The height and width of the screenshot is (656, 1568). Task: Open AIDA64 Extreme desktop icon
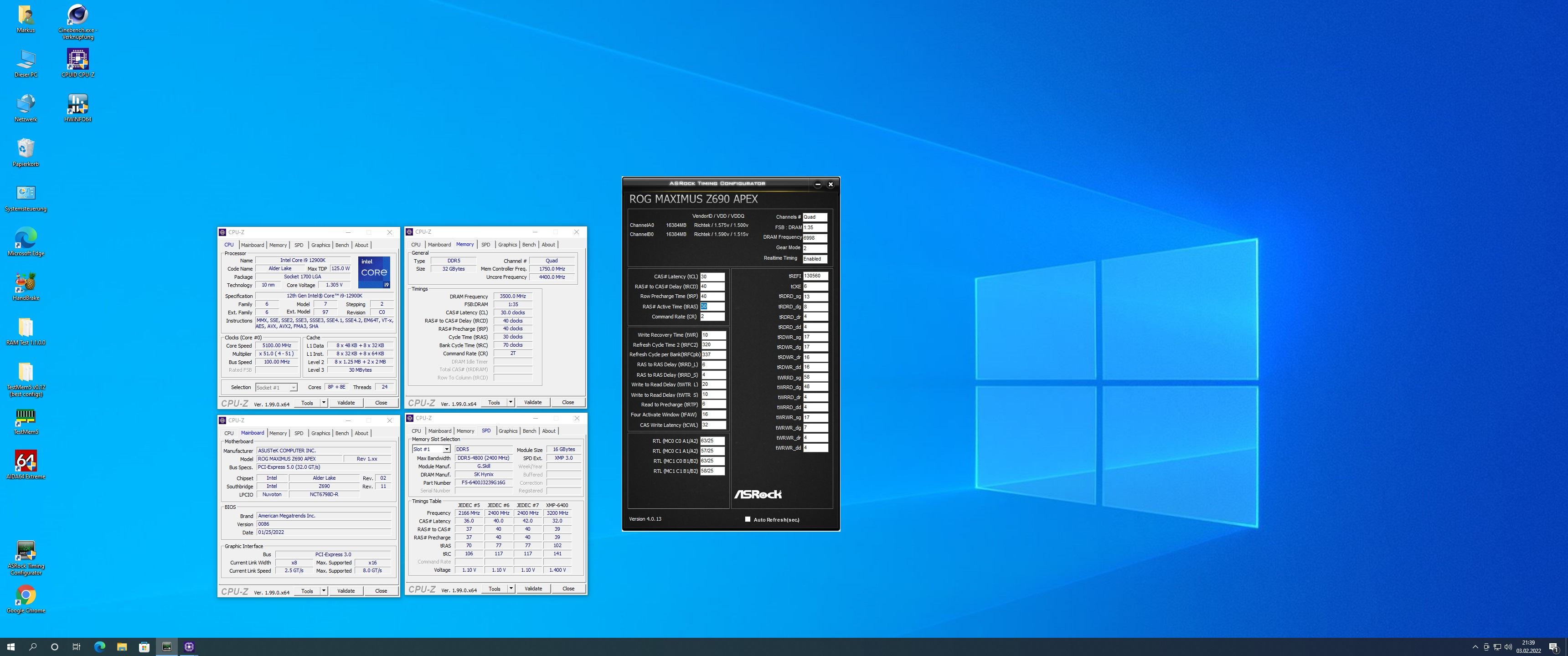(x=26, y=462)
